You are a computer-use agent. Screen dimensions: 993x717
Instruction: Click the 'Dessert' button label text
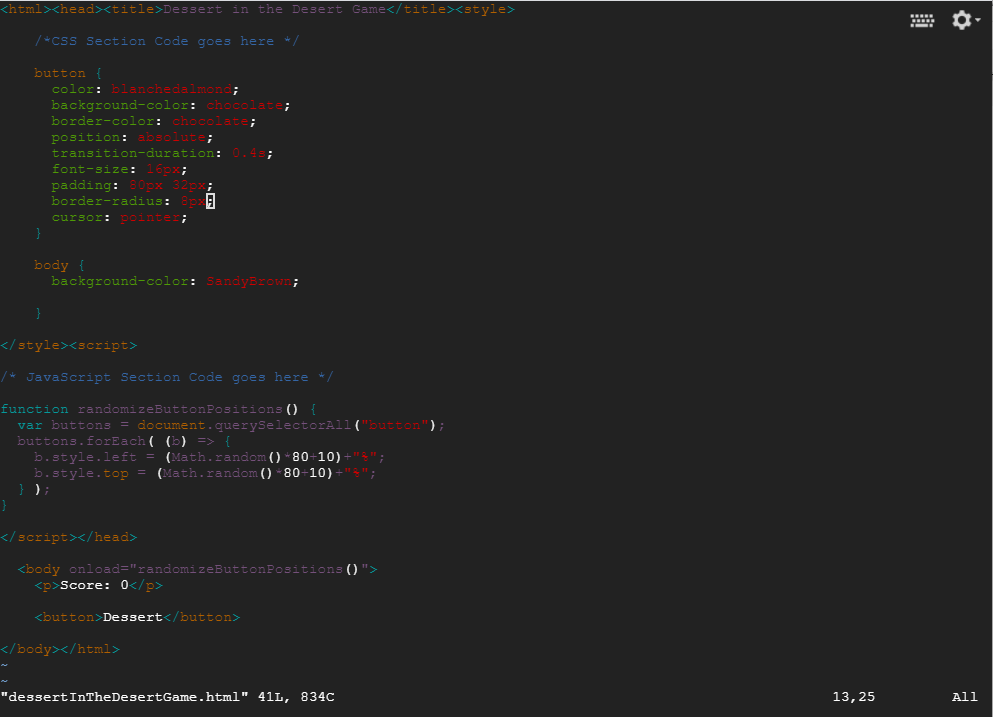coord(133,618)
